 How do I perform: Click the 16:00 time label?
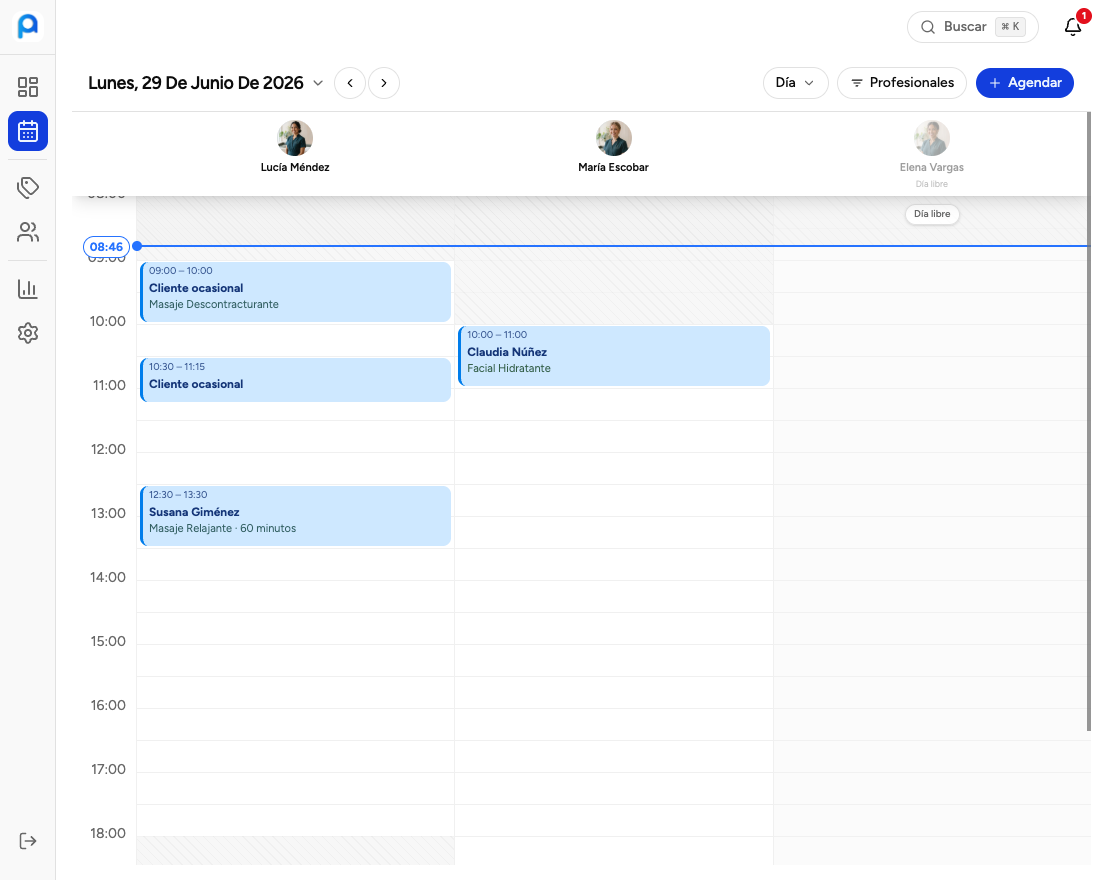coord(108,706)
